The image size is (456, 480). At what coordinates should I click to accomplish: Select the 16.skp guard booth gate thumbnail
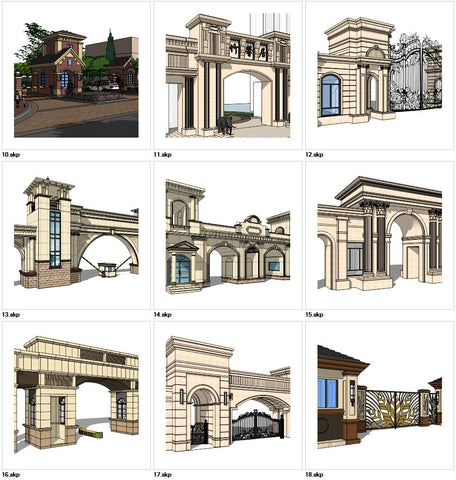(x=76, y=395)
